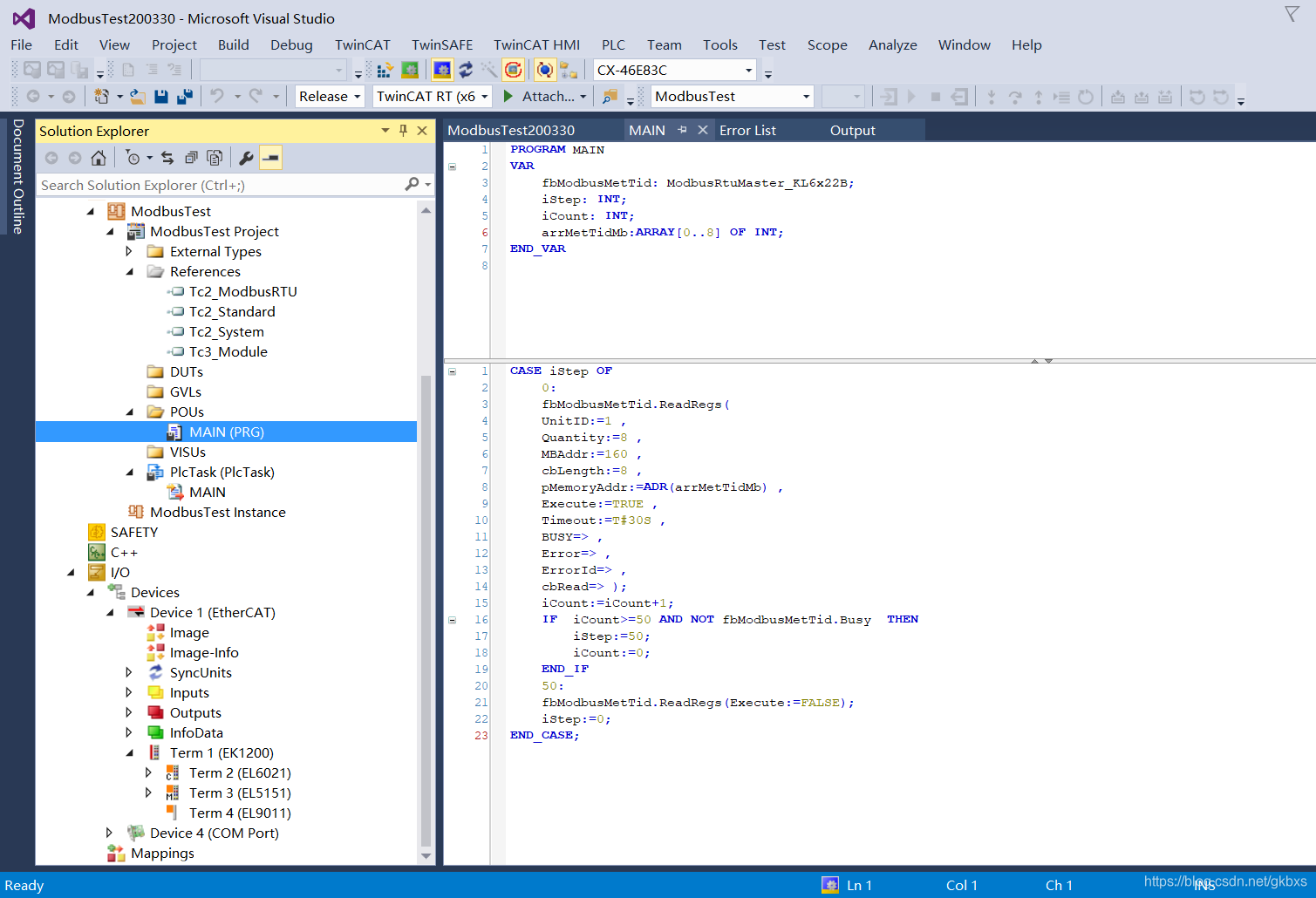Click Open File folder icon
The image size is (1316, 898).
tap(138, 97)
